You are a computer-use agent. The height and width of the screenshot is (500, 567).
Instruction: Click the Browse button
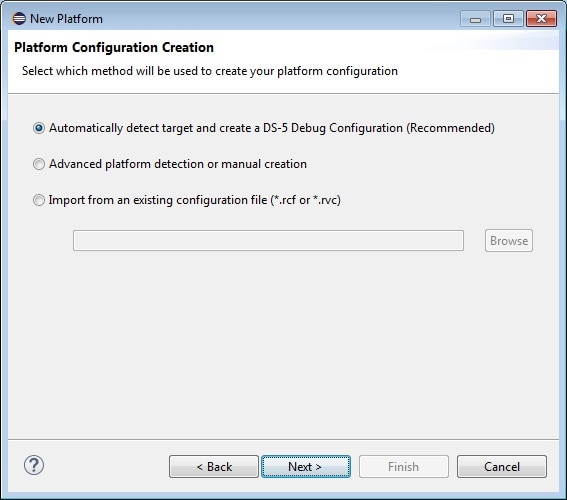509,240
